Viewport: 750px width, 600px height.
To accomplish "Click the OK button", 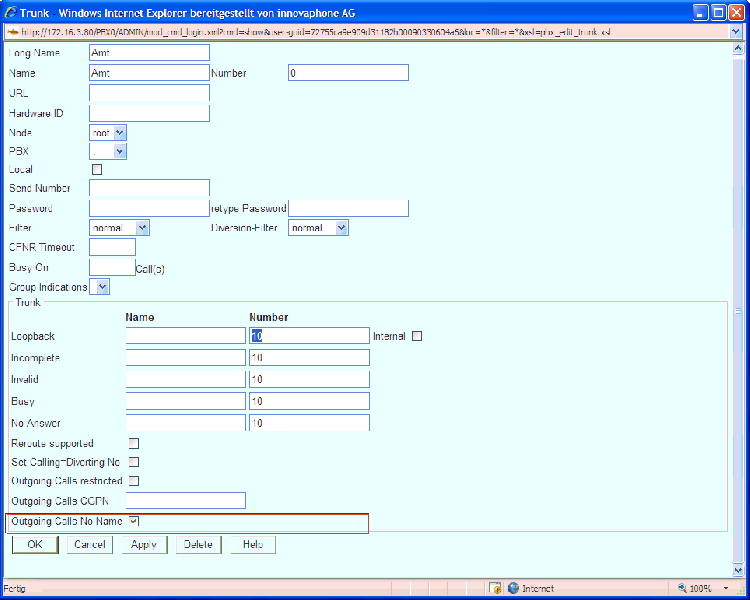I will pyautogui.click(x=35, y=544).
